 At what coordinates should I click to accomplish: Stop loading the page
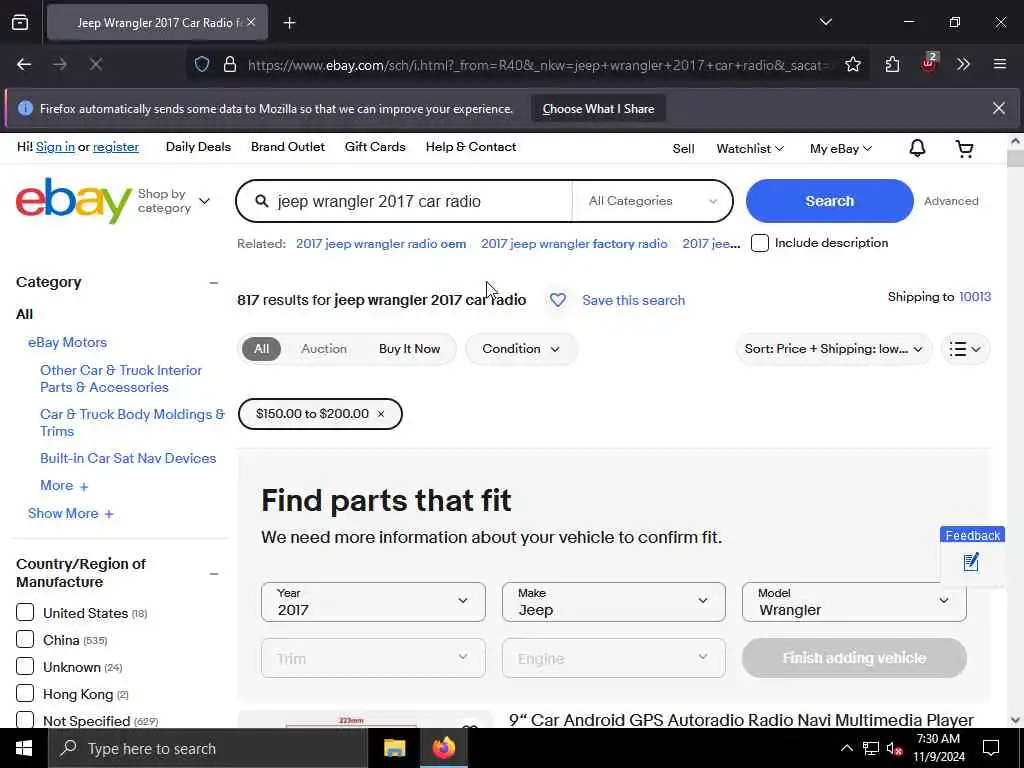click(95, 64)
